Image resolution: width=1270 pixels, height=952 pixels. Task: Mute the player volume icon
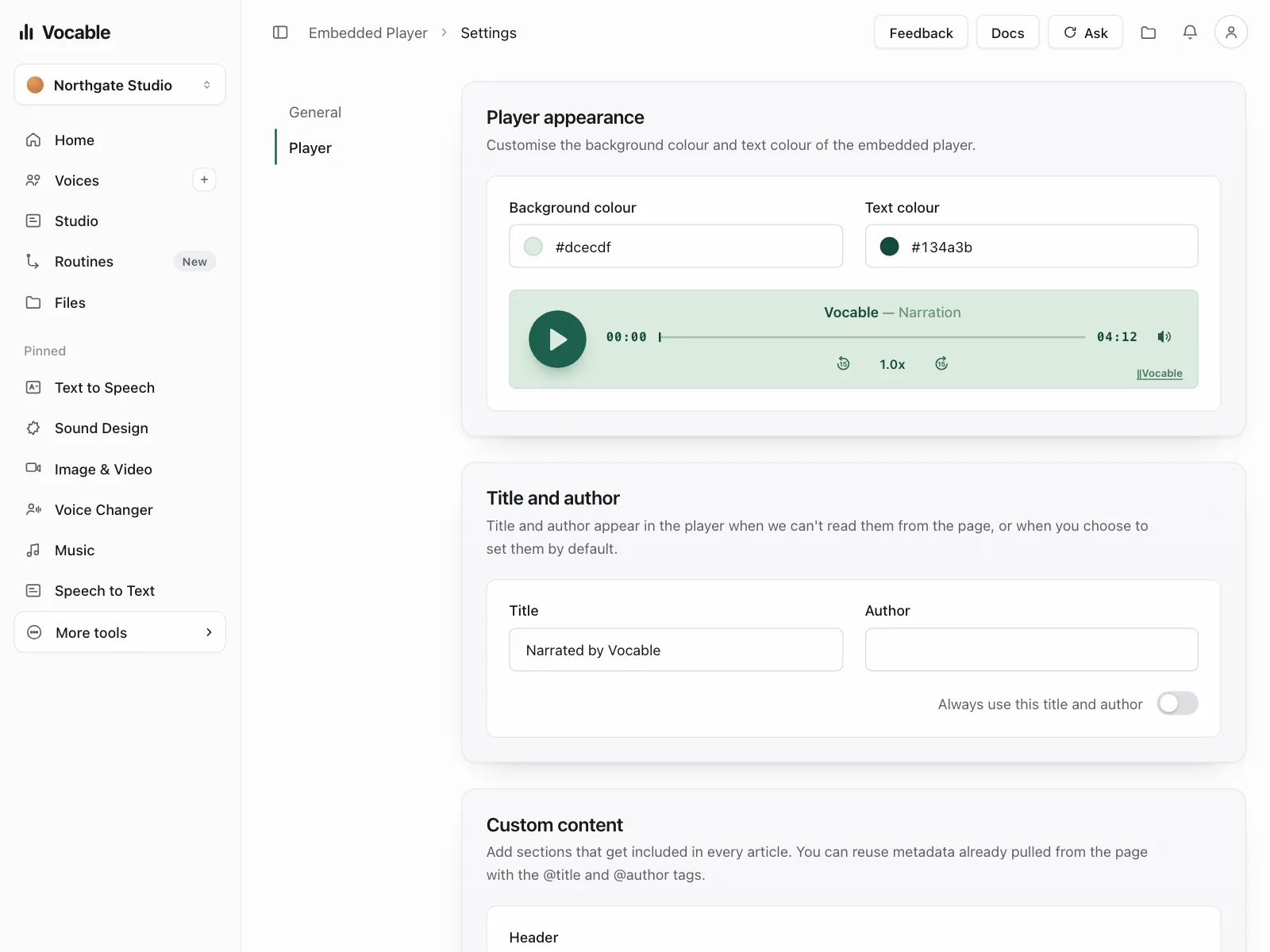1164,337
